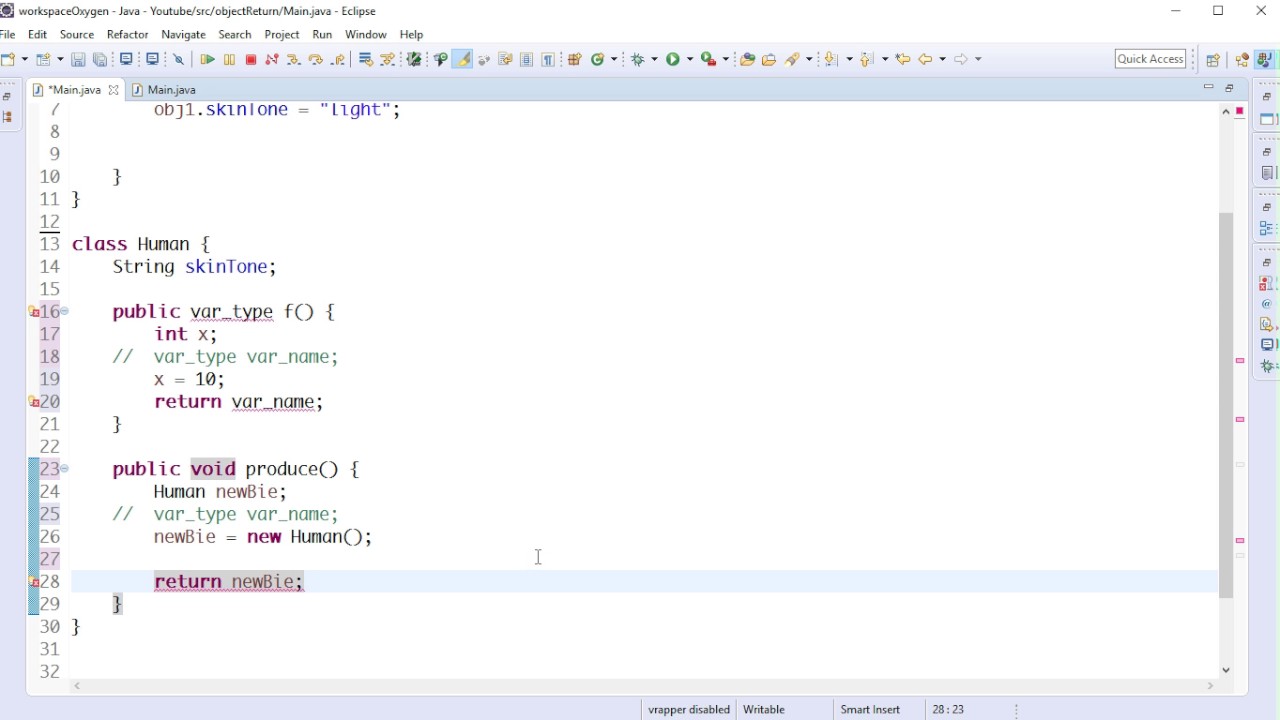Click the Suspend (pause) debug icon
Screen dimensions: 1280x720
pyautogui.click(x=229, y=60)
